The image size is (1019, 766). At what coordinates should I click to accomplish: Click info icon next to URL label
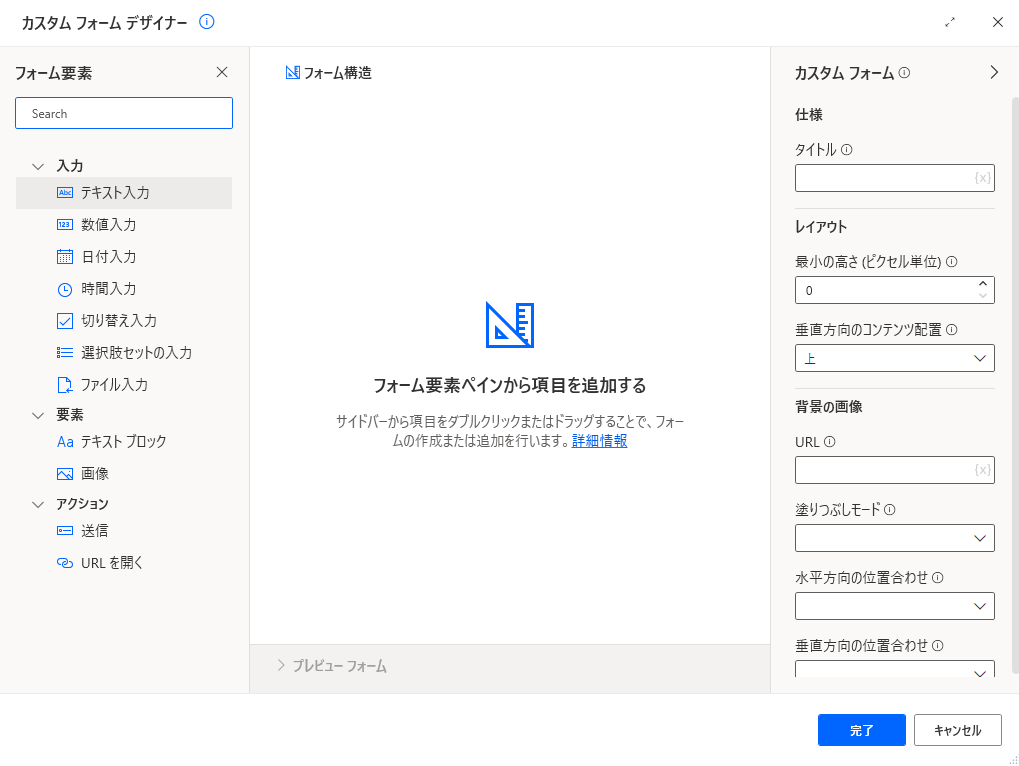[x=829, y=442]
